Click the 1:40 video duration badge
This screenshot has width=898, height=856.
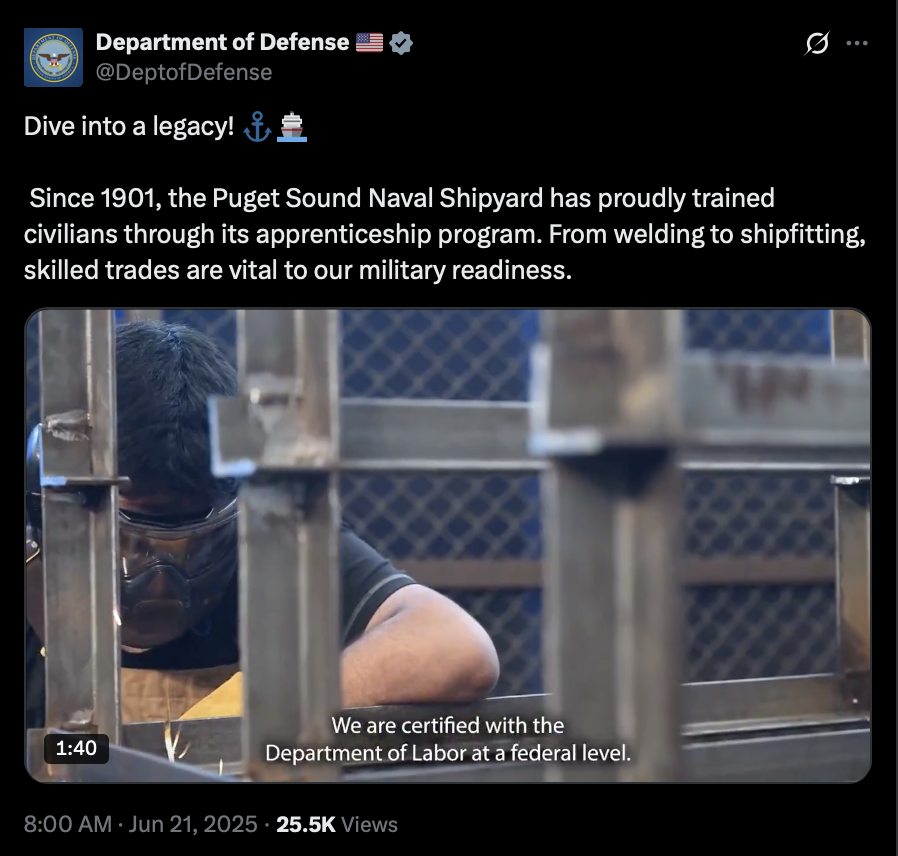pyautogui.click(x=76, y=748)
